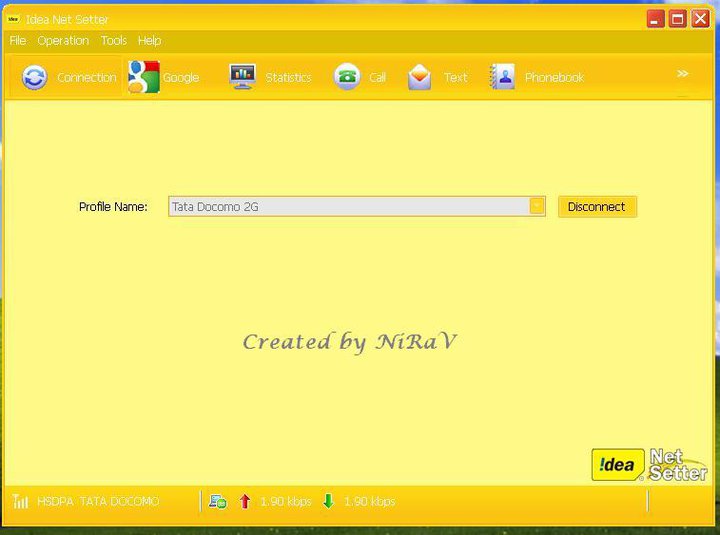Click the network connection status icon
The height and width of the screenshot is (535, 720).
(x=217, y=501)
